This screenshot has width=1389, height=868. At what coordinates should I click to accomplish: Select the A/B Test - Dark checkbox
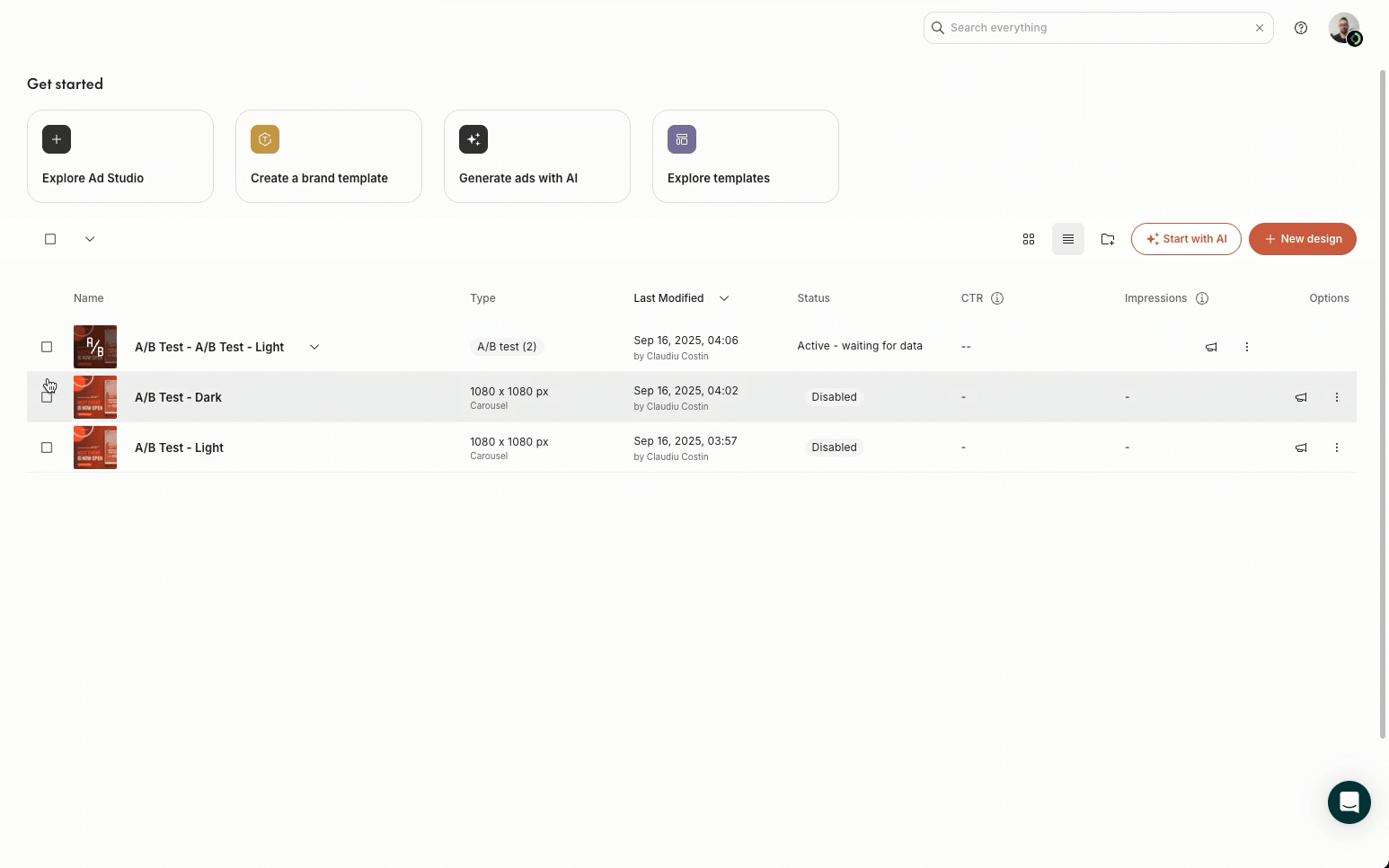(x=47, y=397)
